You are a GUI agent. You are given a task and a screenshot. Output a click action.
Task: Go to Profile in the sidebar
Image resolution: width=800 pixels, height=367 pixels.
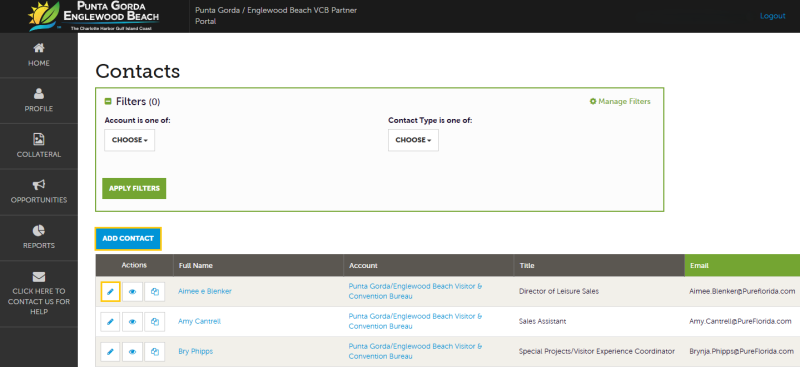pyautogui.click(x=39, y=101)
